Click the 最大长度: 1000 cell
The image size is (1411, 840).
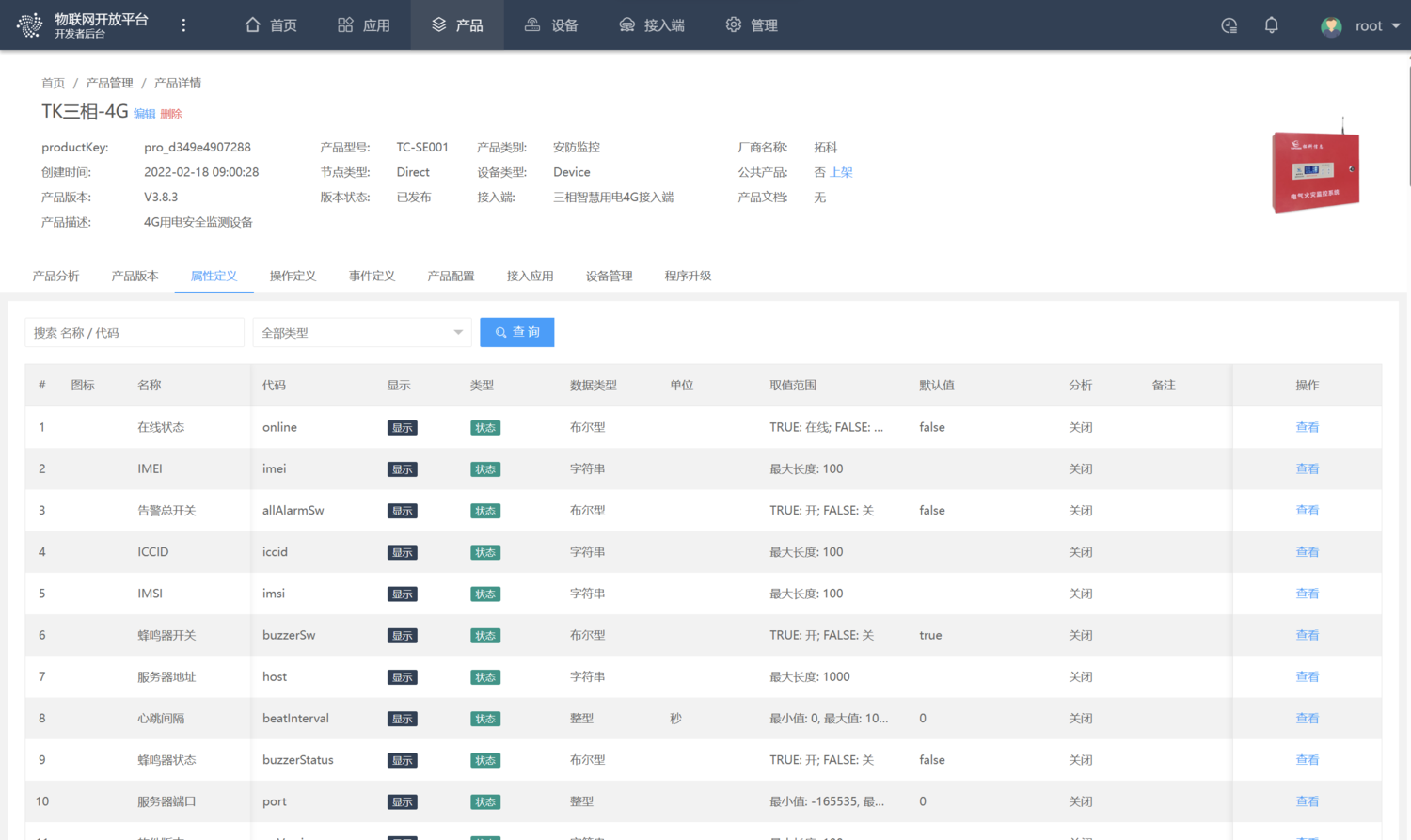(x=810, y=676)
